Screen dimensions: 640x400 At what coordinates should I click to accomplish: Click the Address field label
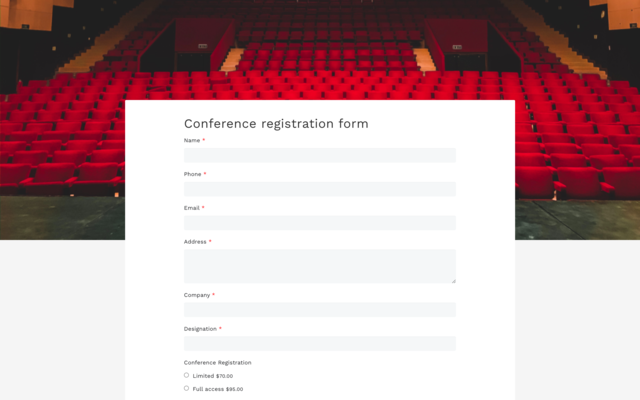point(195,241)
